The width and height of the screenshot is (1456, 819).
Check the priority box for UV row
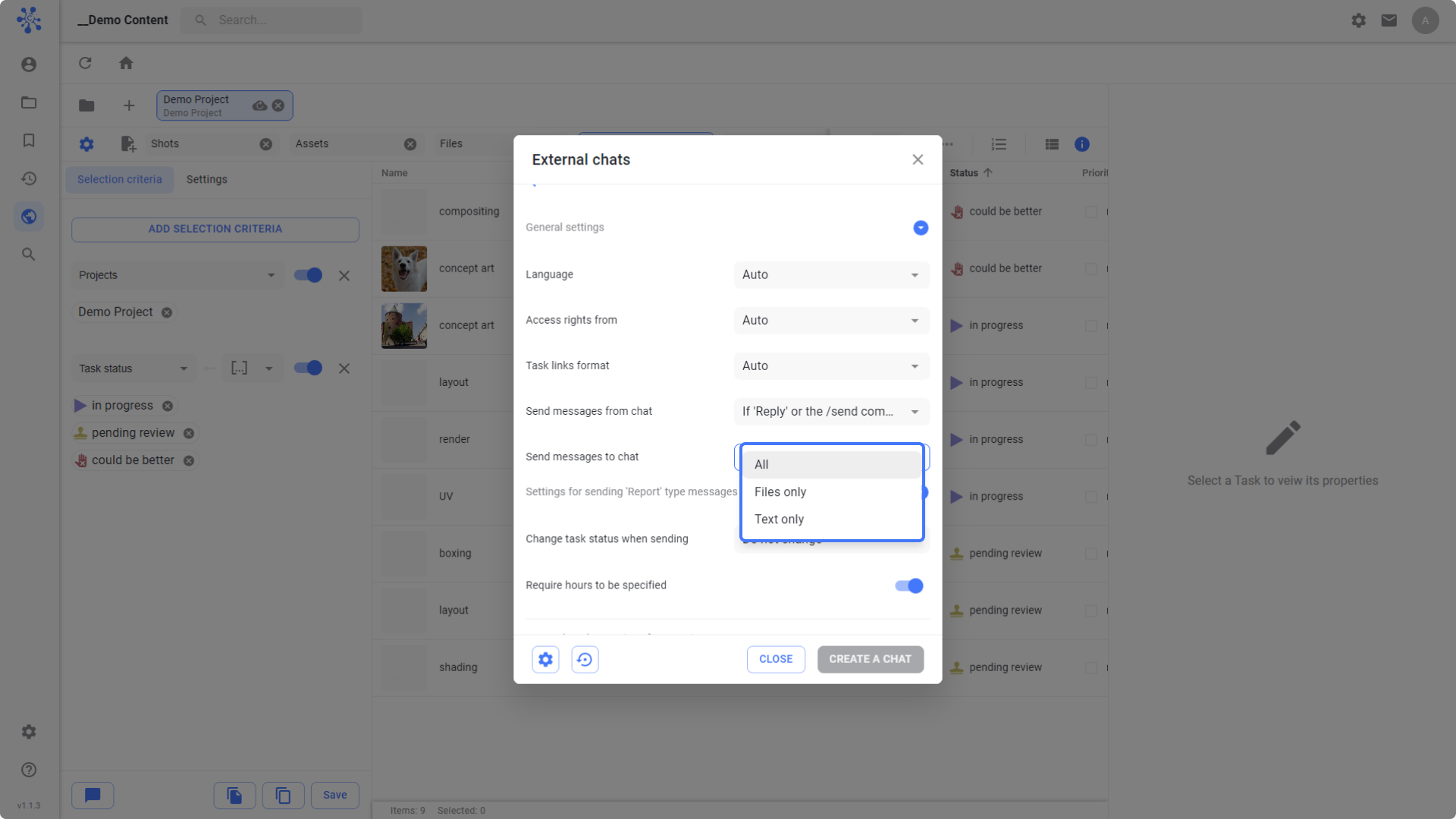1090,497
